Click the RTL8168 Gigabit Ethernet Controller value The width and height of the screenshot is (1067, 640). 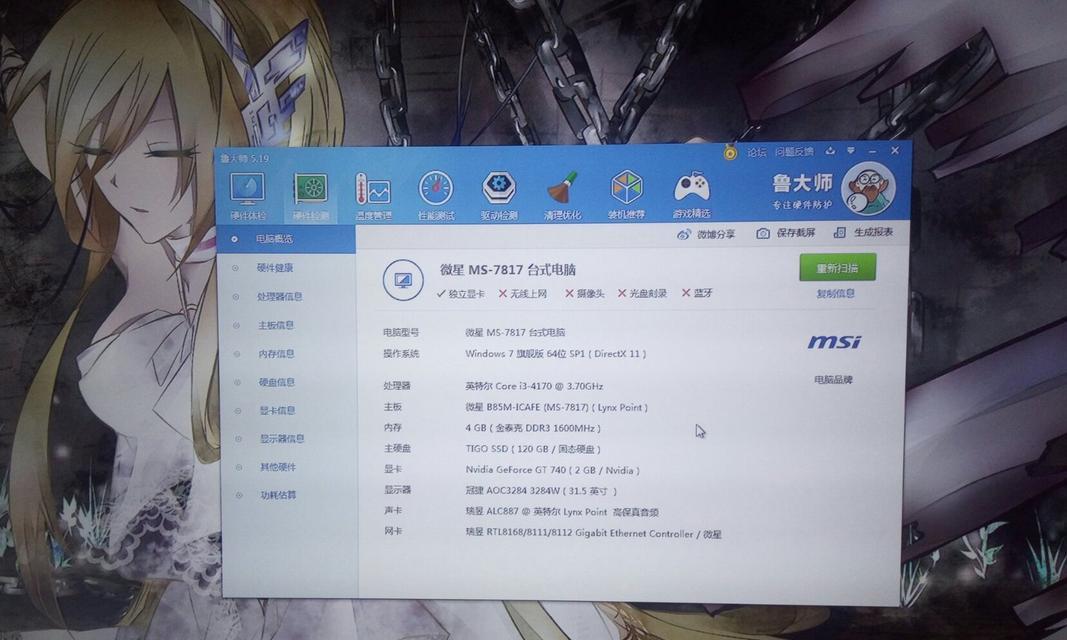coord(593,534)
